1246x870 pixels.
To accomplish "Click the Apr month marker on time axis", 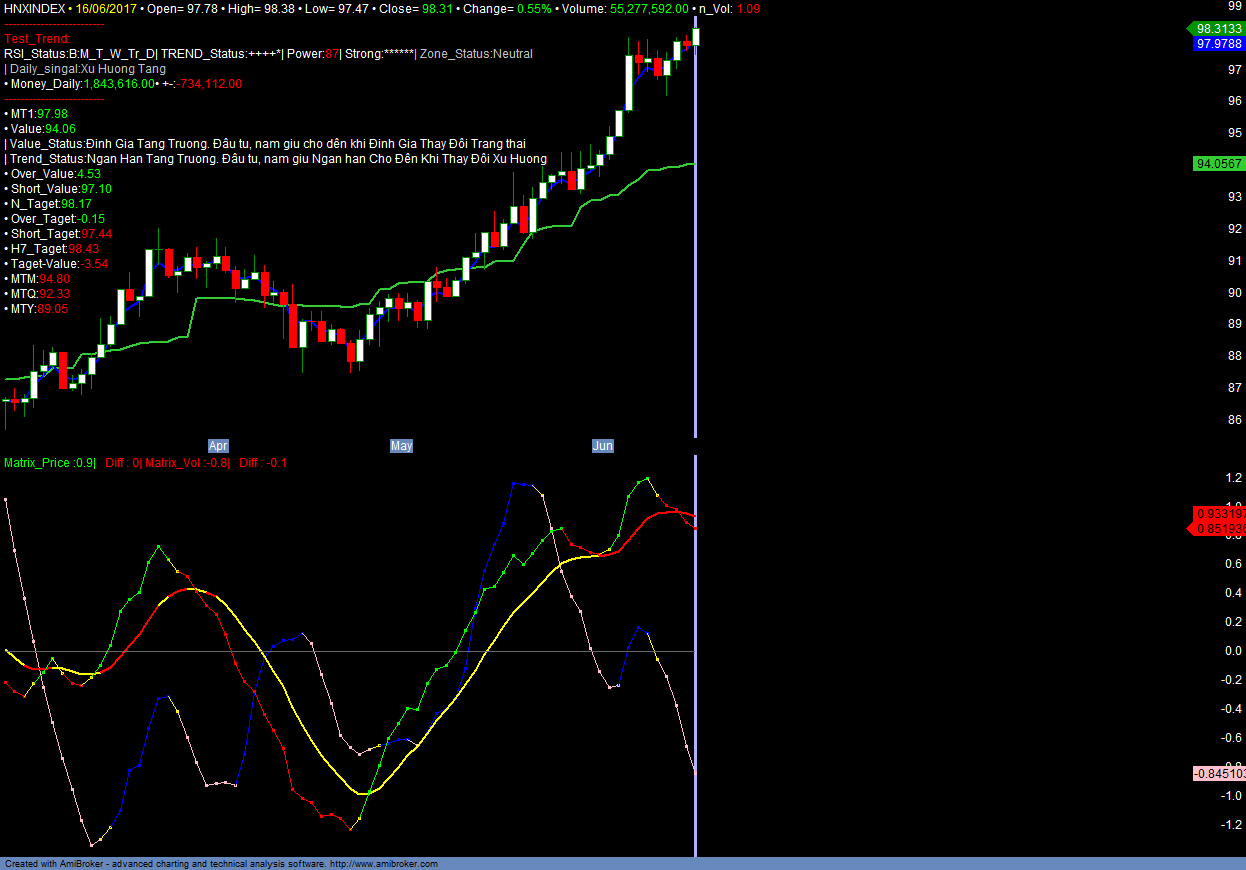I will click(218, 446).
